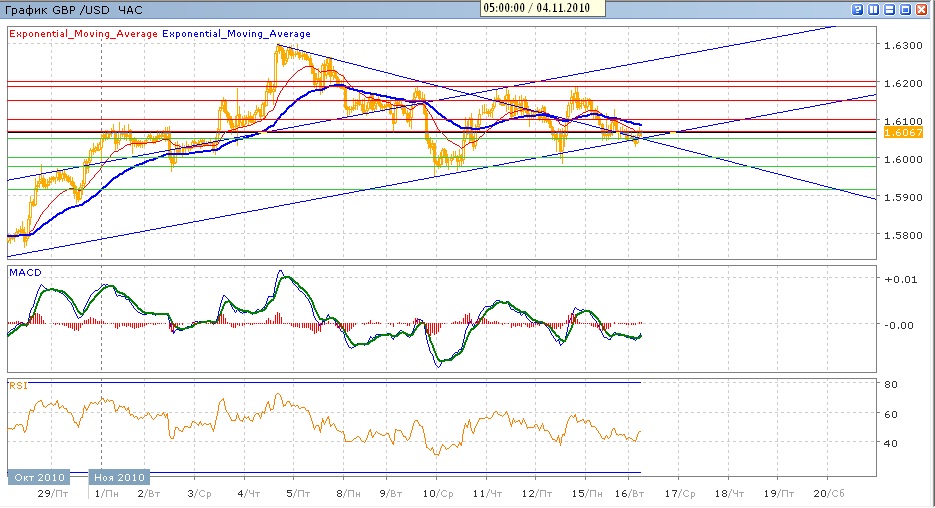The height and width of the screenshot is (508, 935).
Task: Click the 1.5900 price scale value
Action: coord(905,197)
